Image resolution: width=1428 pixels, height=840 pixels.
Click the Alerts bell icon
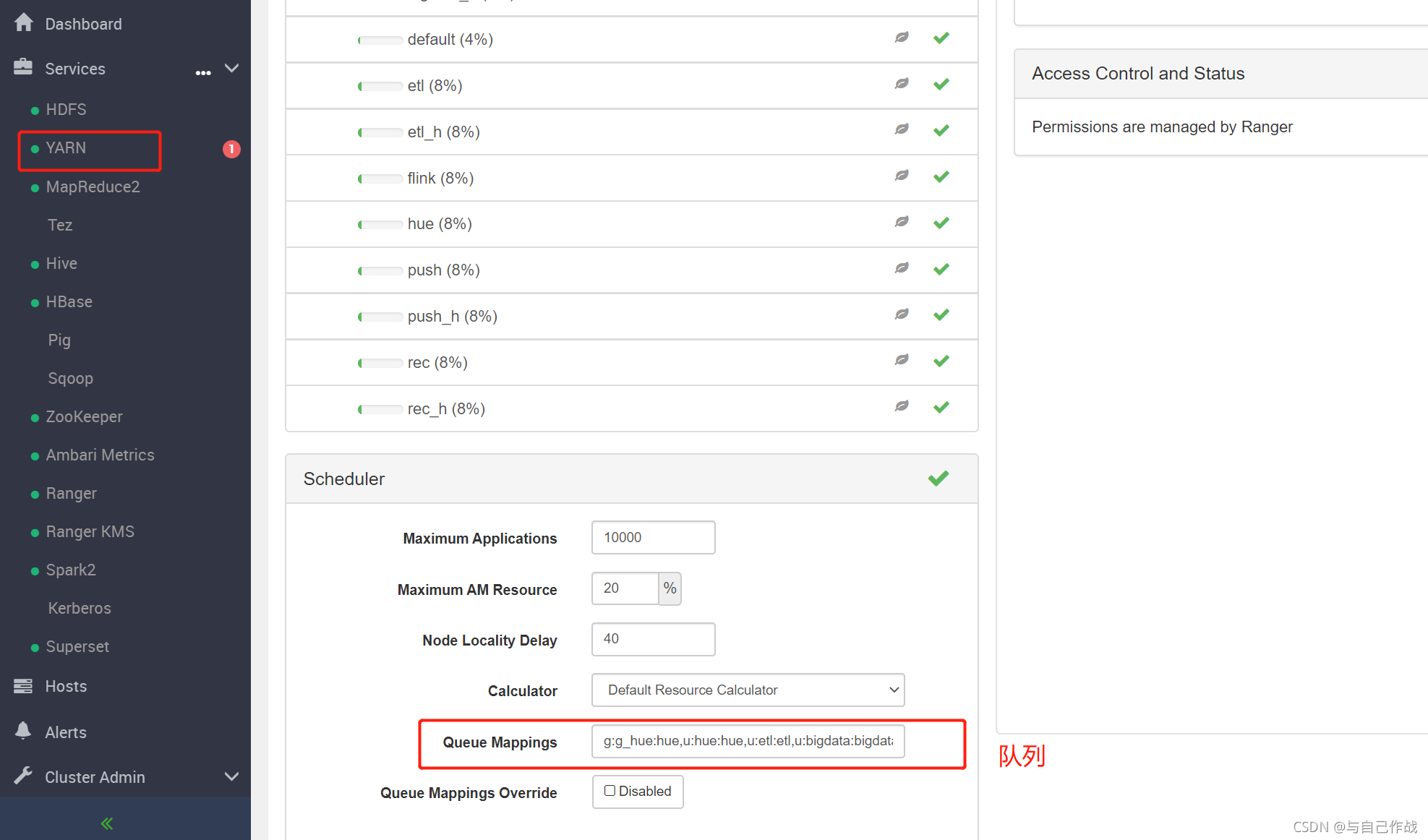[23, 731]
